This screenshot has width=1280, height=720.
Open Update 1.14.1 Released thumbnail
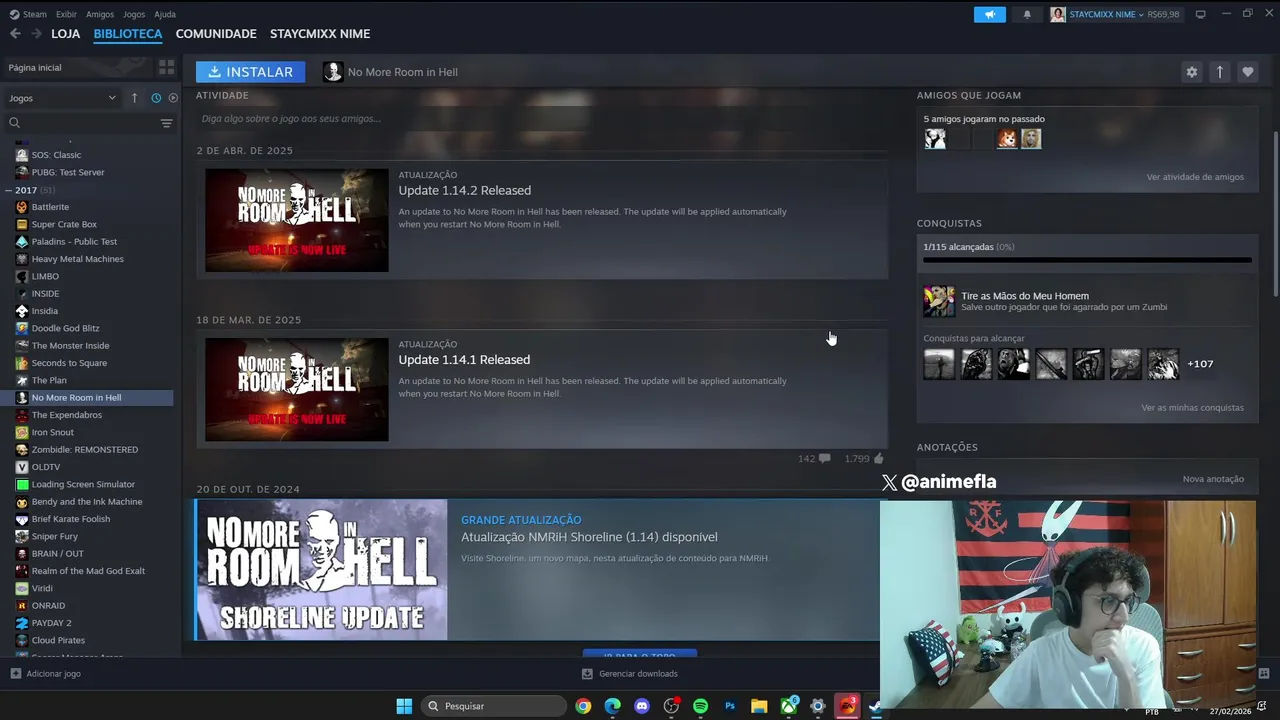[297, 390]
